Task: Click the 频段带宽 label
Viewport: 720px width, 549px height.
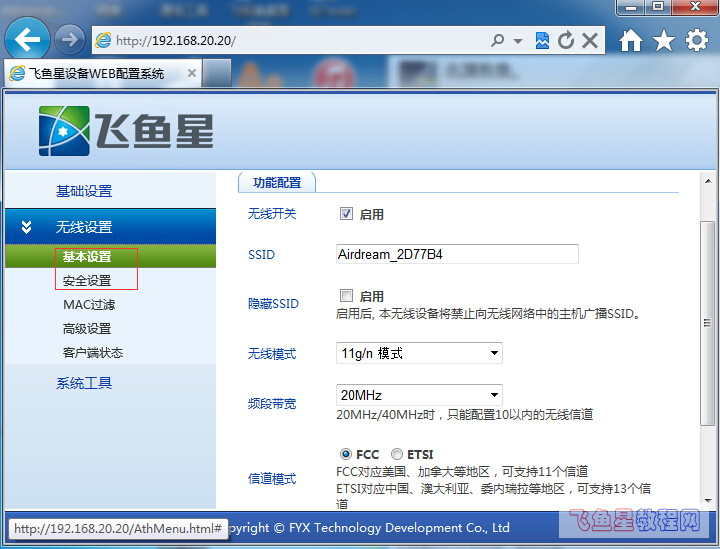Action: 272,403
